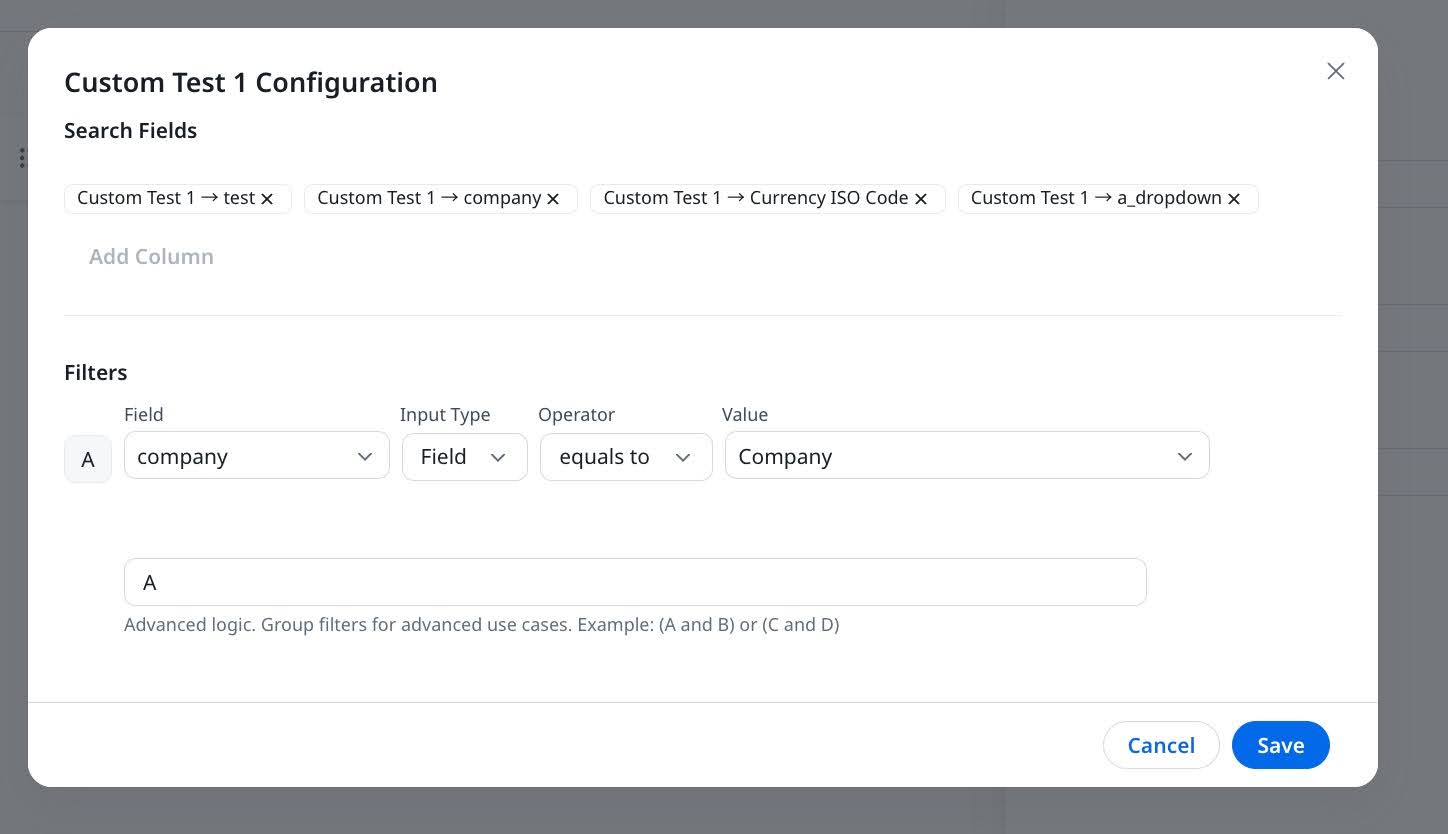This screenshot has height=834, width=1448.
Task: Click the X icon to dismiss the configuration dialog
Action: coord(1335,71)
